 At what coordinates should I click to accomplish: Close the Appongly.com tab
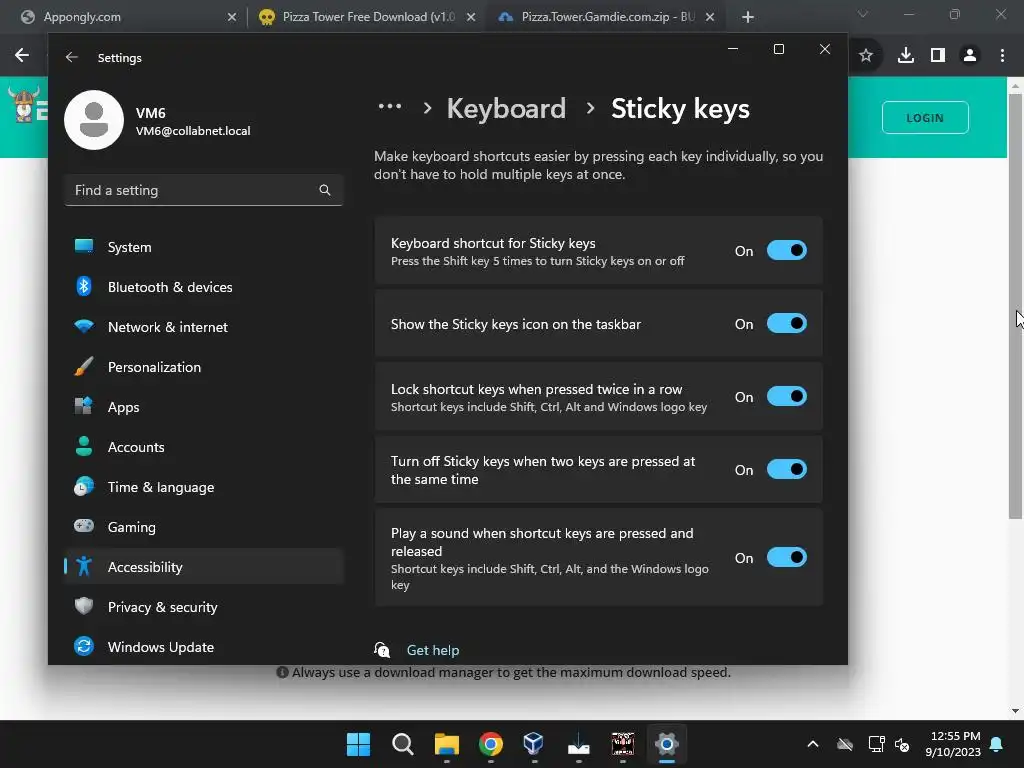coord(232,17)
